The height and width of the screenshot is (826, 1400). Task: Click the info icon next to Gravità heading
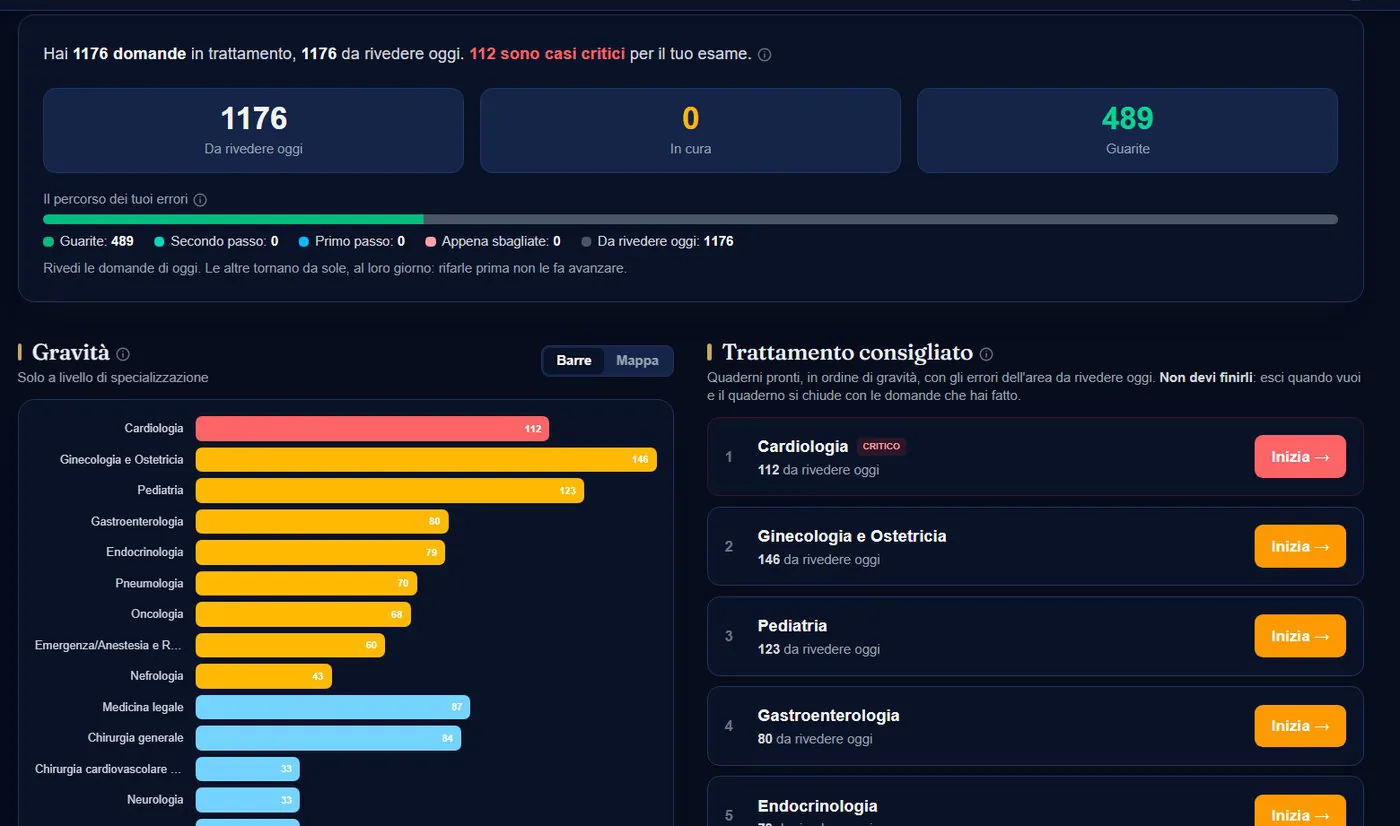(x=123, y=354)
